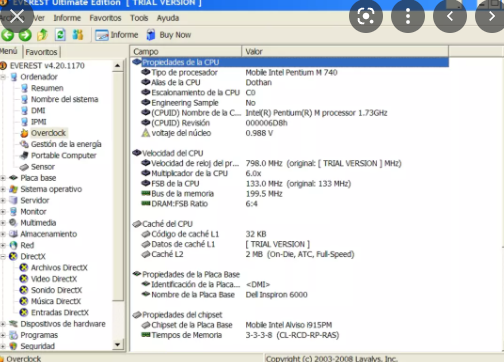Open the Sensor tree item
Viewport: 504px width, 362px height.
pyautogui.click(x=43, y=167)
